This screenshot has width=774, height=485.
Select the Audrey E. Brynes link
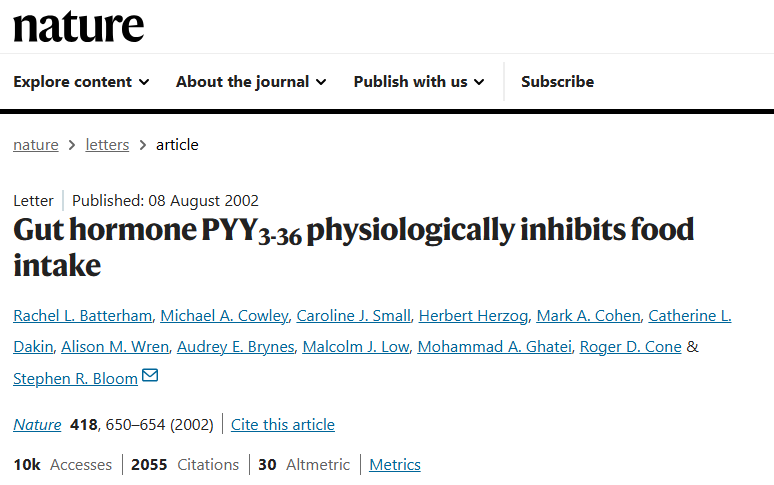pyautogui.click(x=235, y=347)
